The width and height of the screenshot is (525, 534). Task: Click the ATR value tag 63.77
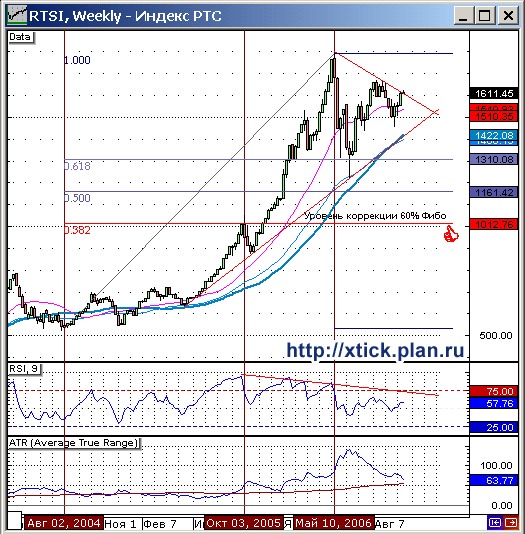[494, 481]
